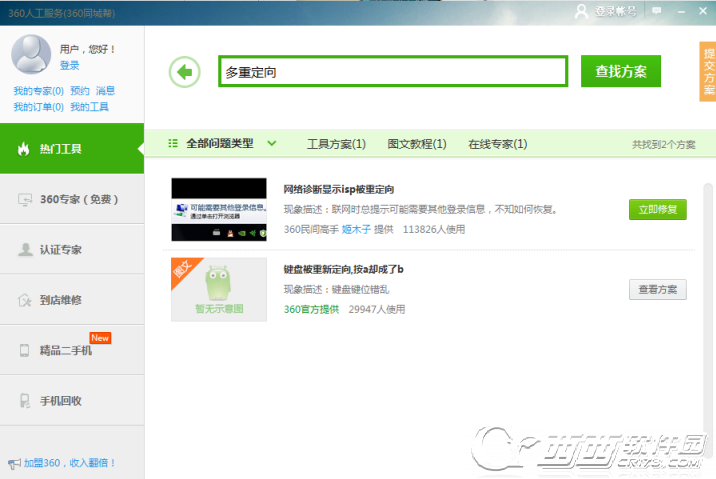This screenshot has width=716, height=479.
Task: Click the New badge on 精品二手机
Action: pos(100,338)
